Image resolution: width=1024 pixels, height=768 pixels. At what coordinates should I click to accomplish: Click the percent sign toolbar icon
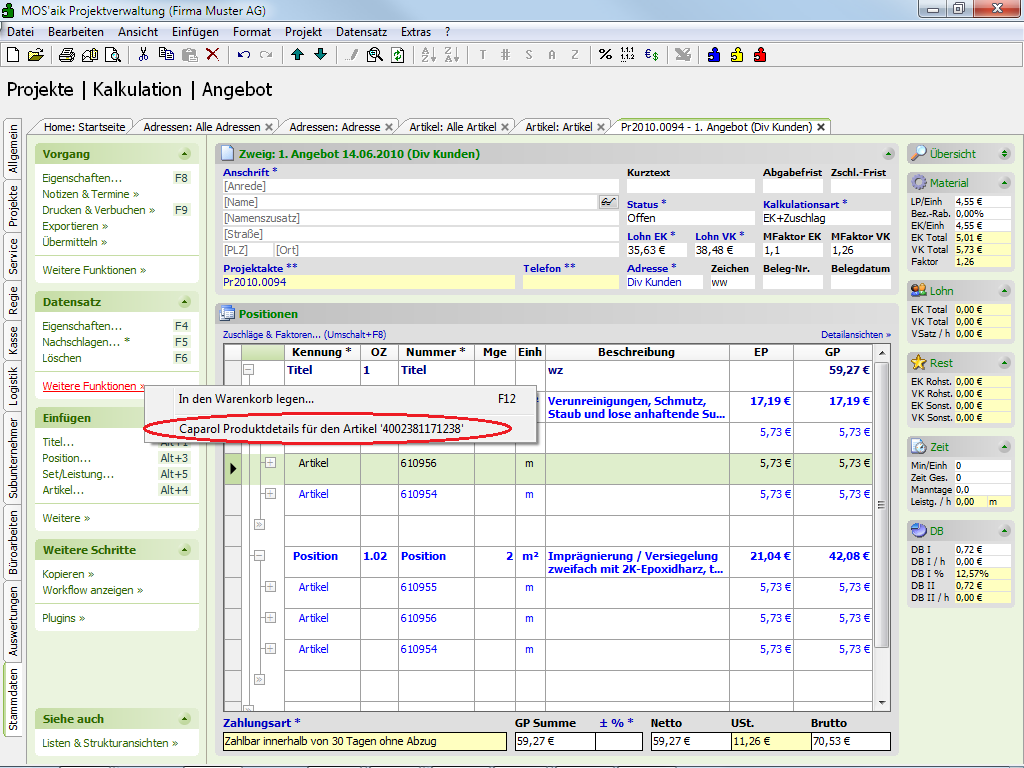(605, 54)
